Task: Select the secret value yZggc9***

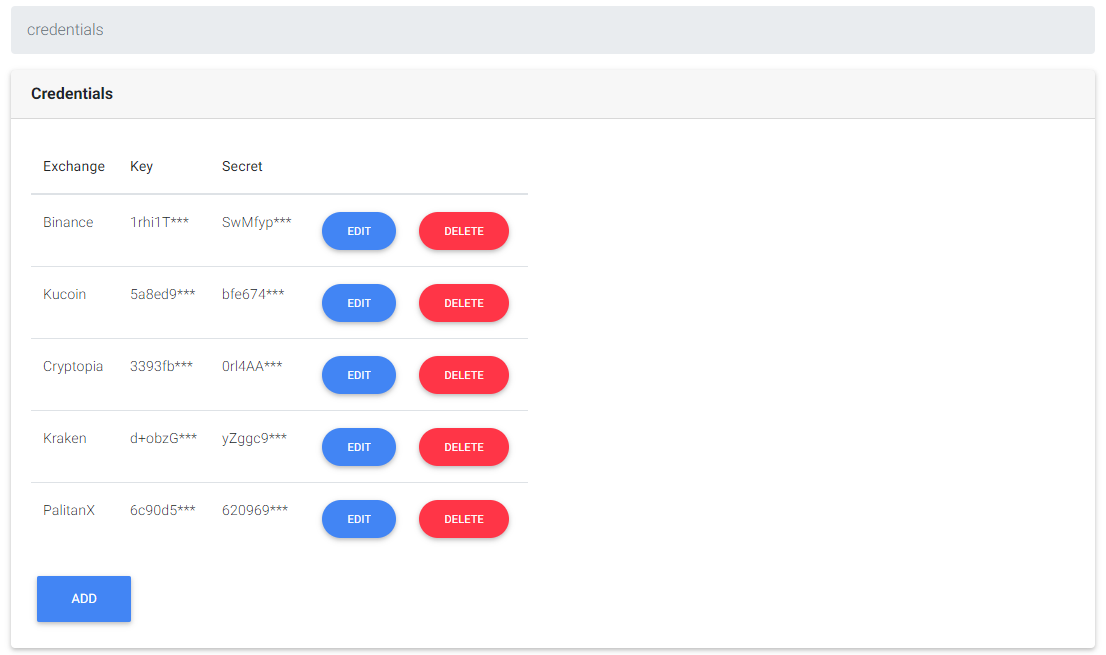Action: pyautogui.click(x=255, y=439)
